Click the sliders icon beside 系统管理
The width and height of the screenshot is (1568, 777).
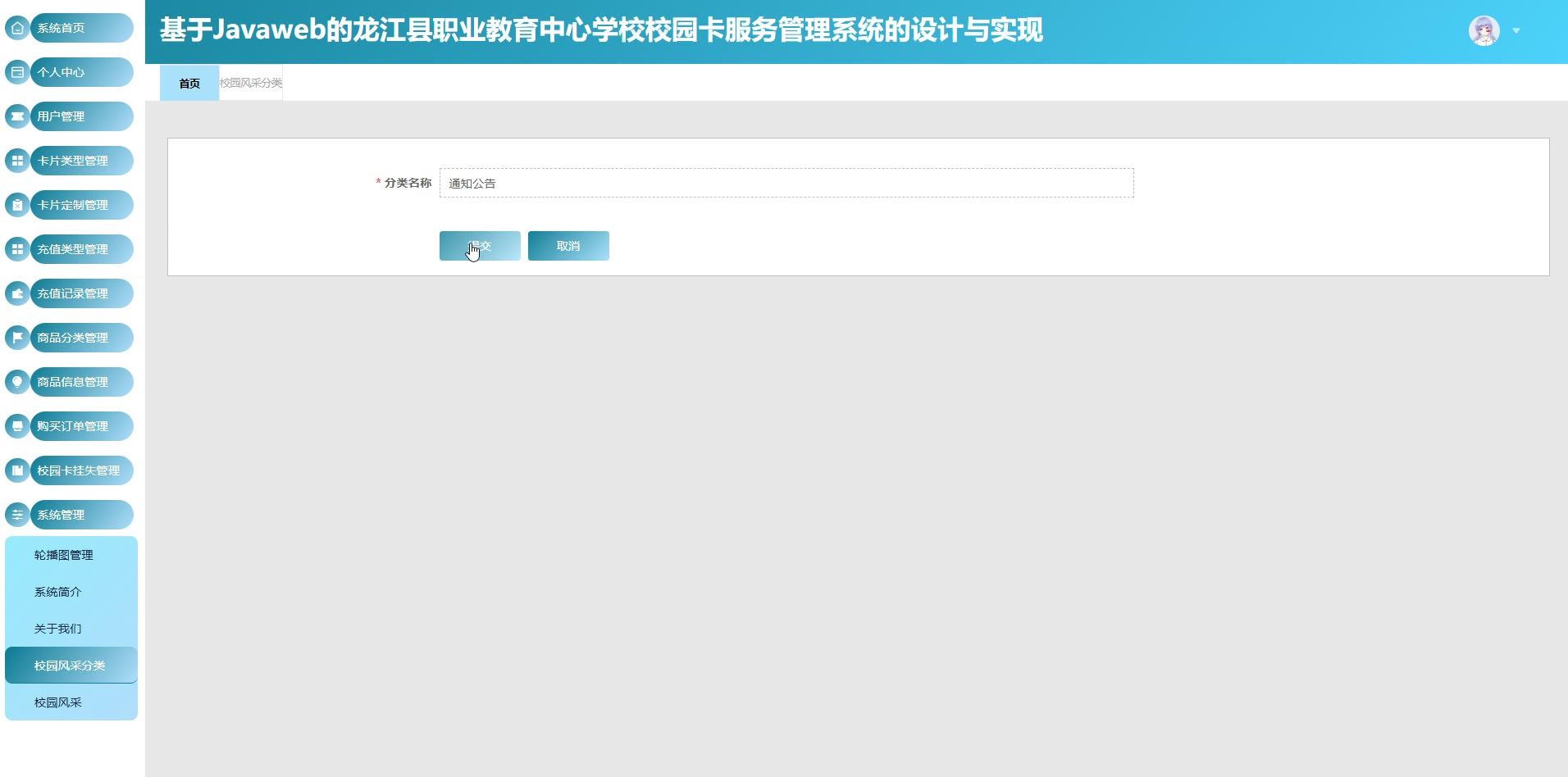17,515
